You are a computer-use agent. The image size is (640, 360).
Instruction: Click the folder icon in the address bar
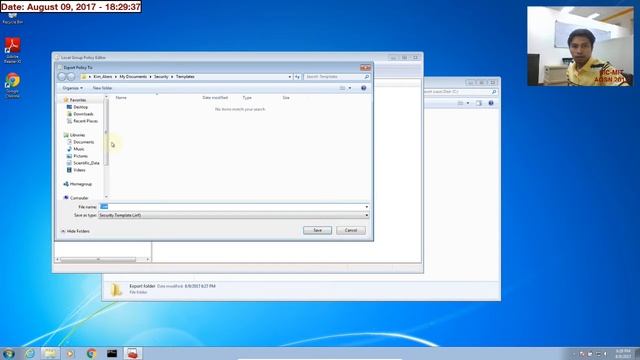[84, 77]
